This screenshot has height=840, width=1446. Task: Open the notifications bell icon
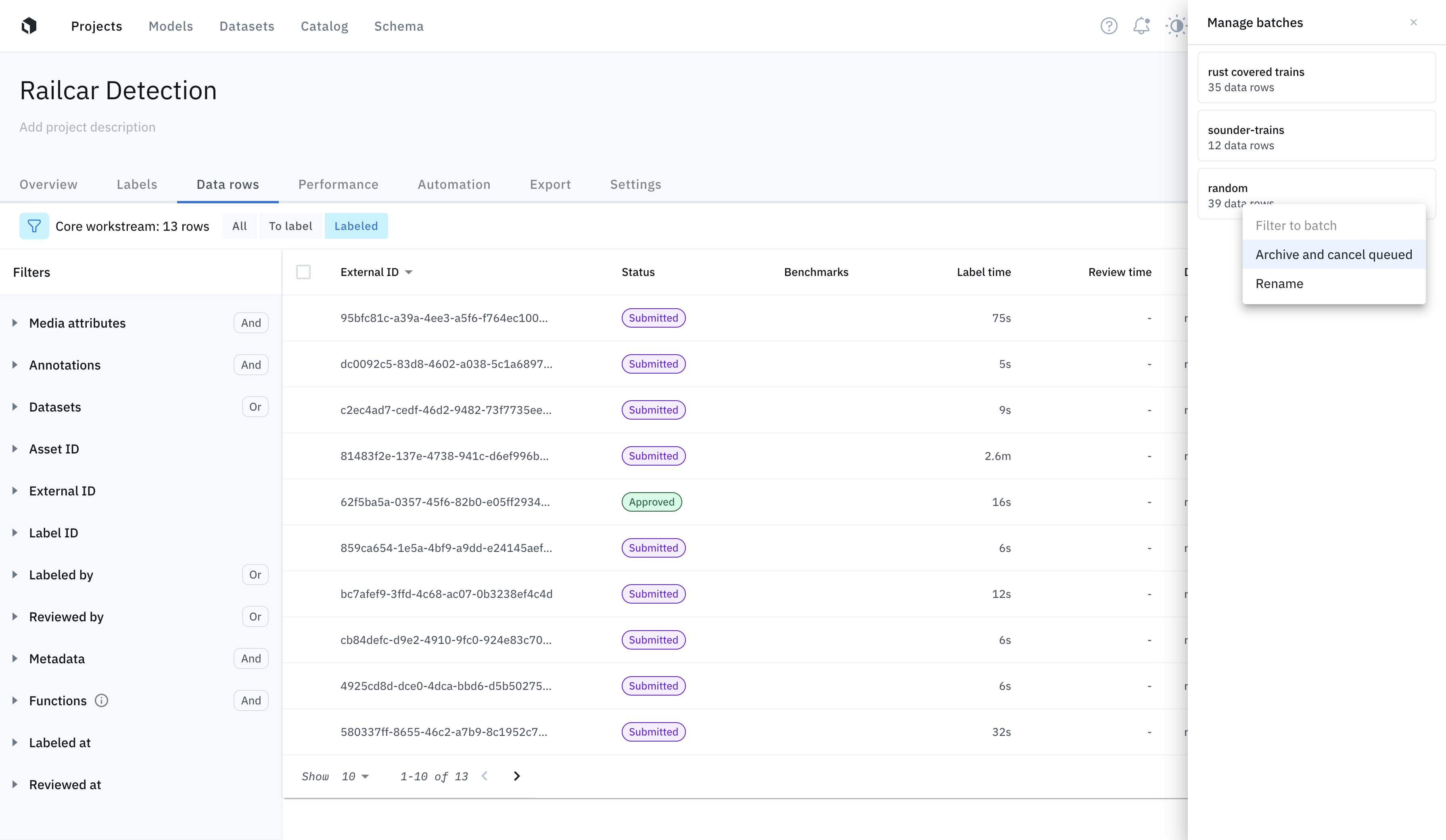coord(1141,26)
